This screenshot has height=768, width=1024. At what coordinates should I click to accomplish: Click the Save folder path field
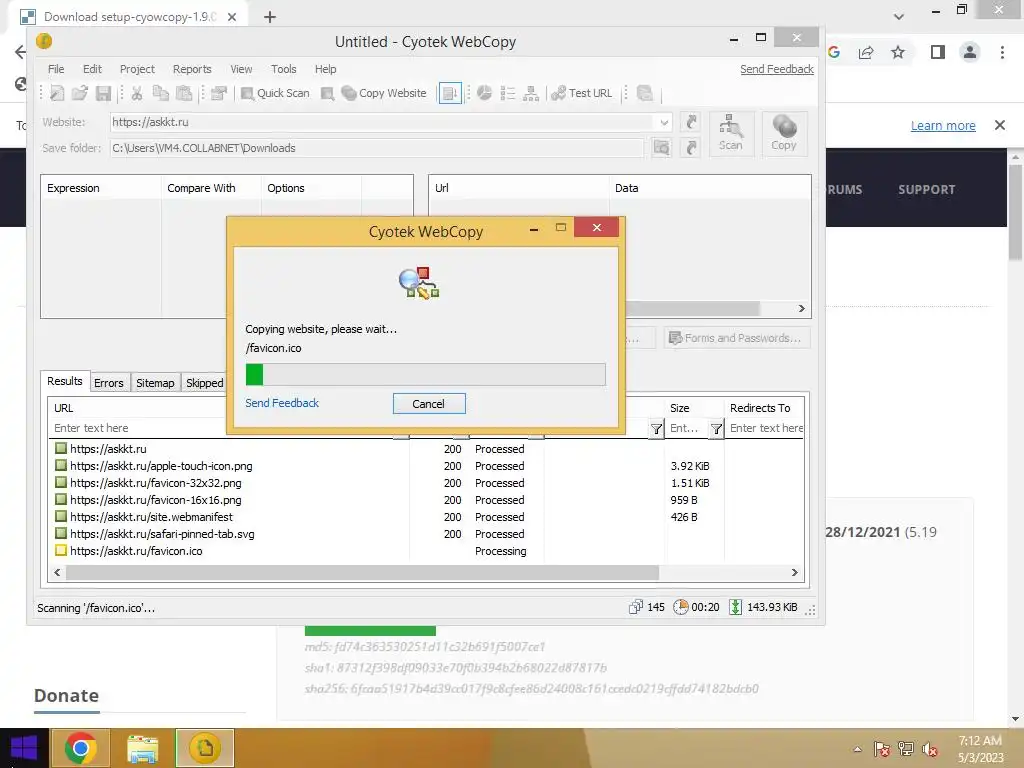[376, 148]
